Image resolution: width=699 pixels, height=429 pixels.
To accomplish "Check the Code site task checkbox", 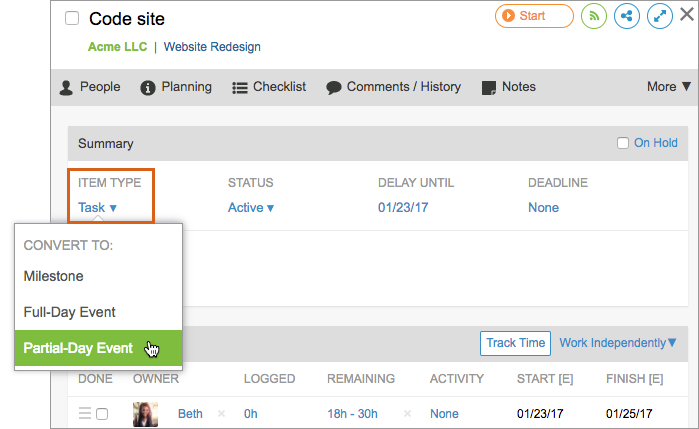I will click(x=72, y=19).
